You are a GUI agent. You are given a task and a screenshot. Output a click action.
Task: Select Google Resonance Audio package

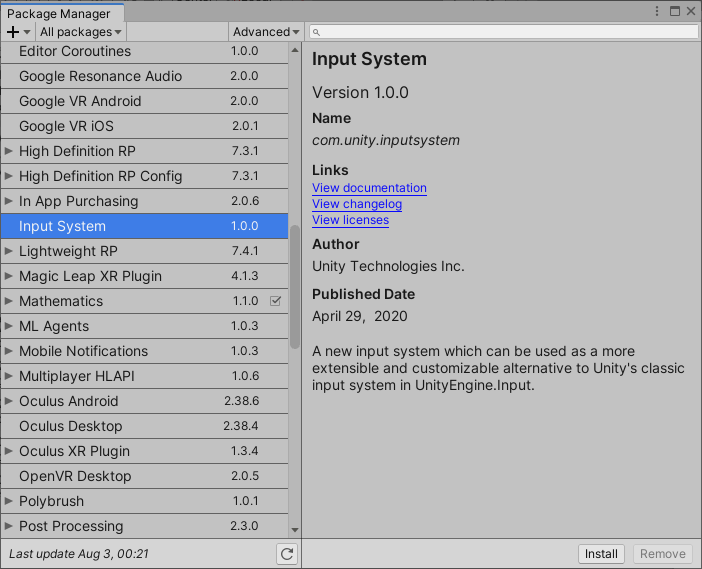[x=145, y=76]
